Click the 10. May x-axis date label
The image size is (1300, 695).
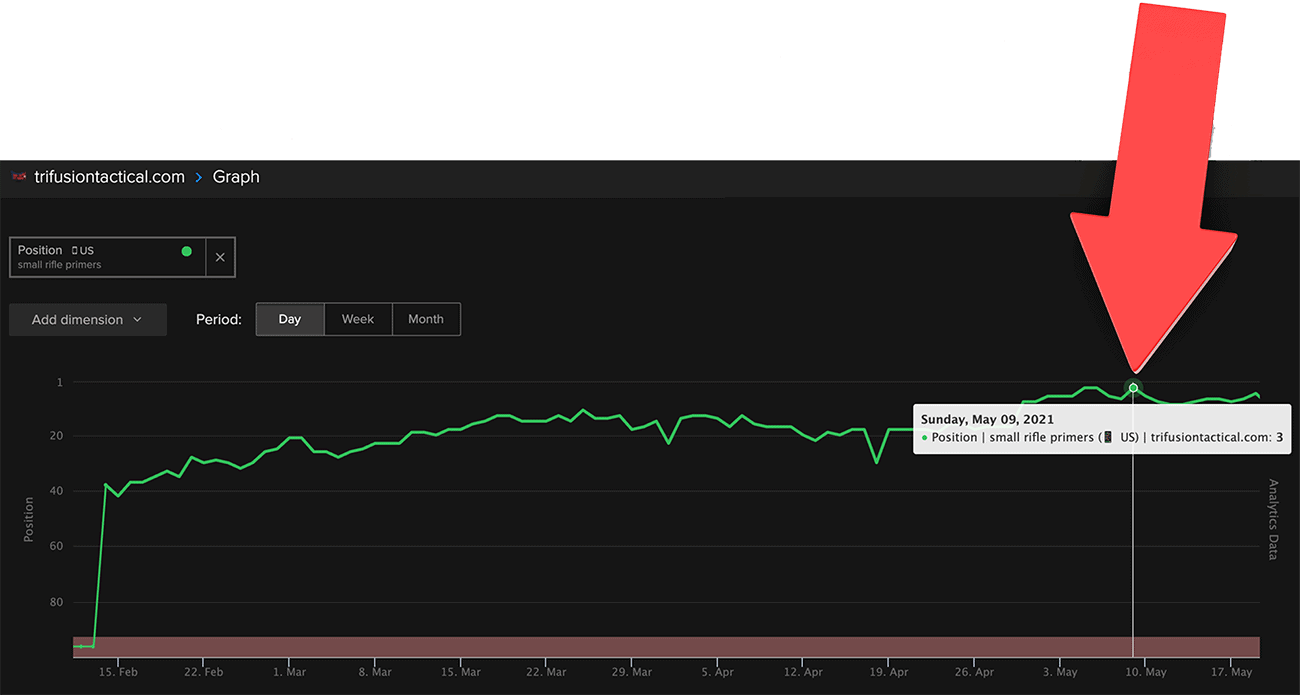(x=1146, y=673)
